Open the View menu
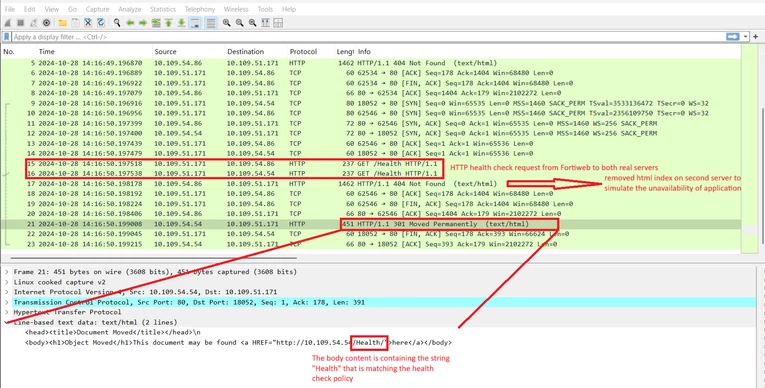765x388 pixels. tap(51, 9)
